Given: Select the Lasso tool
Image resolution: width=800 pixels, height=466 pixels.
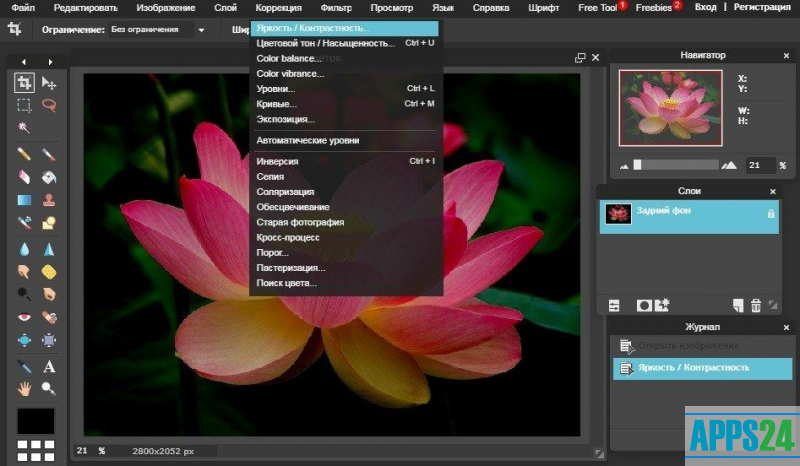Looking at the screenshot, I should pos(49,105).
